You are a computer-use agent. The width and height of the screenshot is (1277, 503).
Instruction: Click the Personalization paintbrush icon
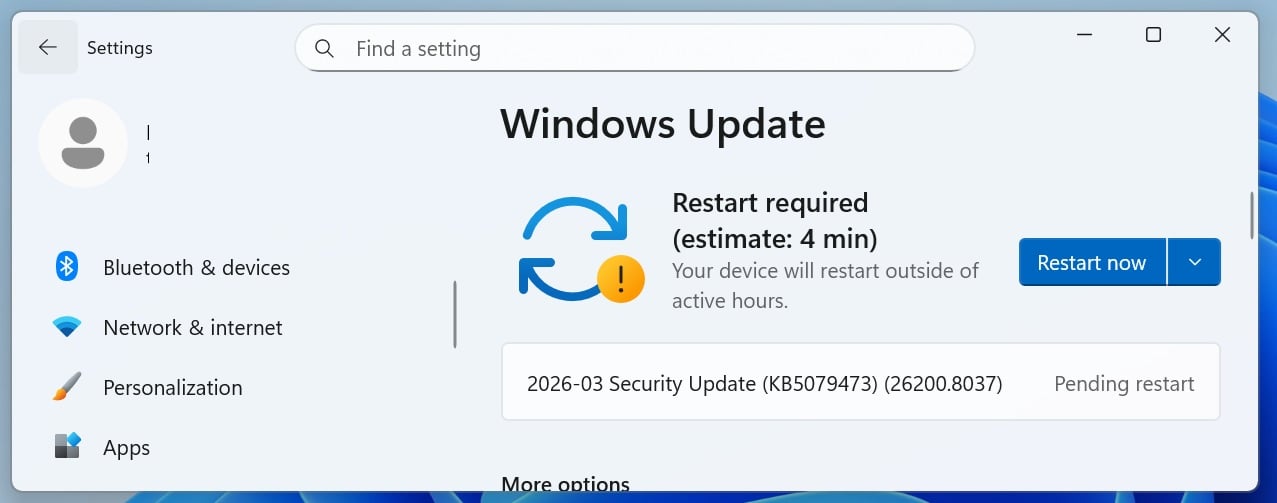point(66,387)
